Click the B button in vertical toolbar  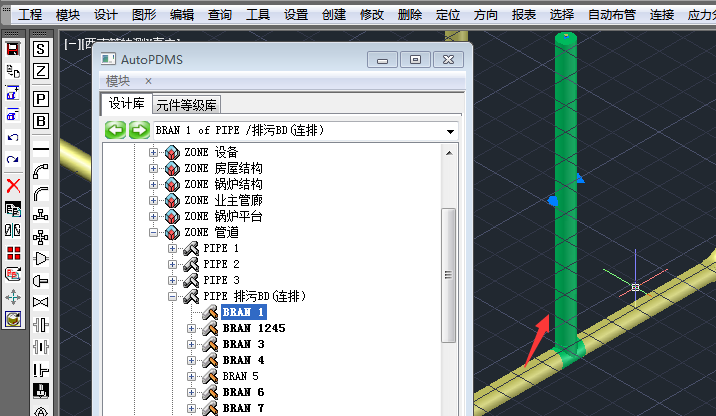point(41,121)
